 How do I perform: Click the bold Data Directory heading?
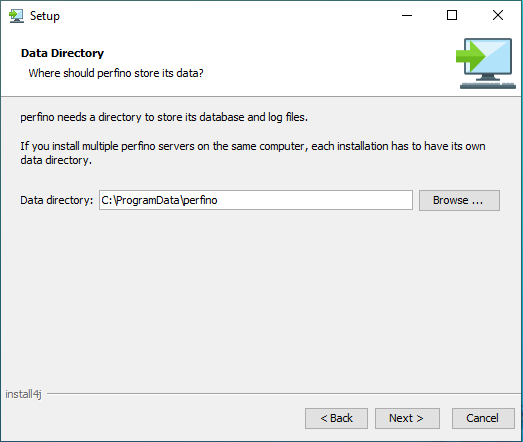(62, 53)
